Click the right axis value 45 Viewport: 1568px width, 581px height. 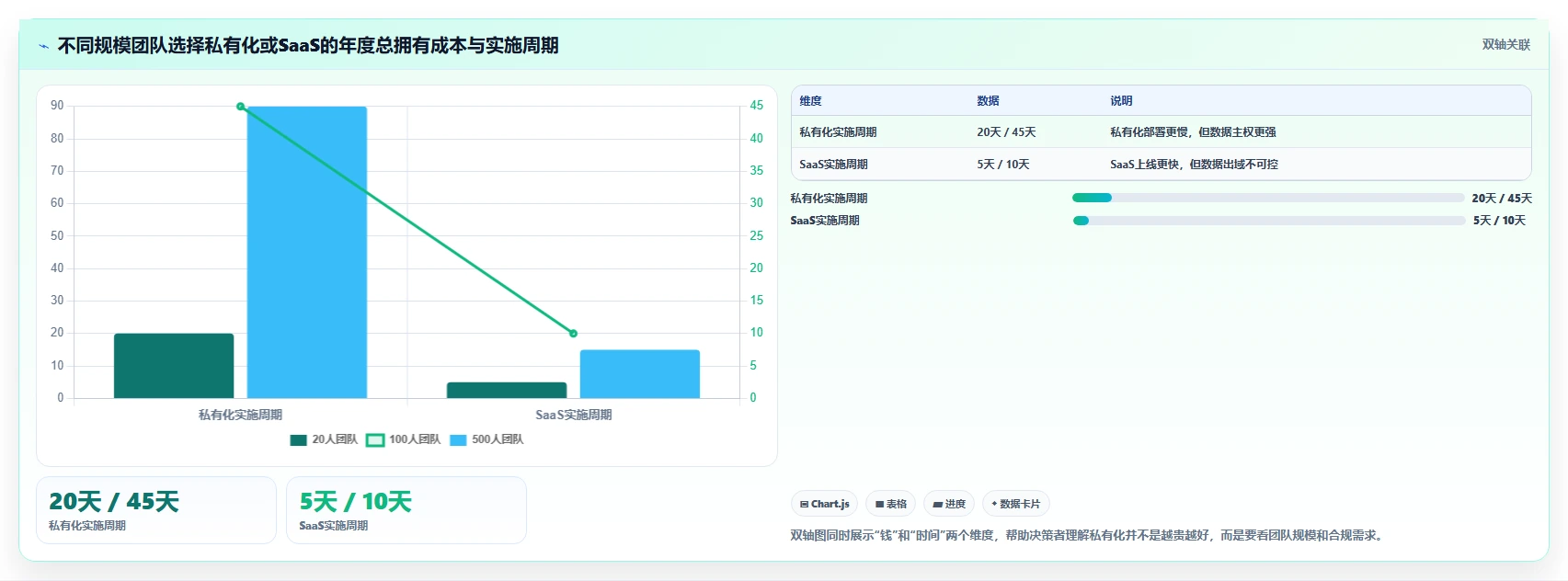756,106
